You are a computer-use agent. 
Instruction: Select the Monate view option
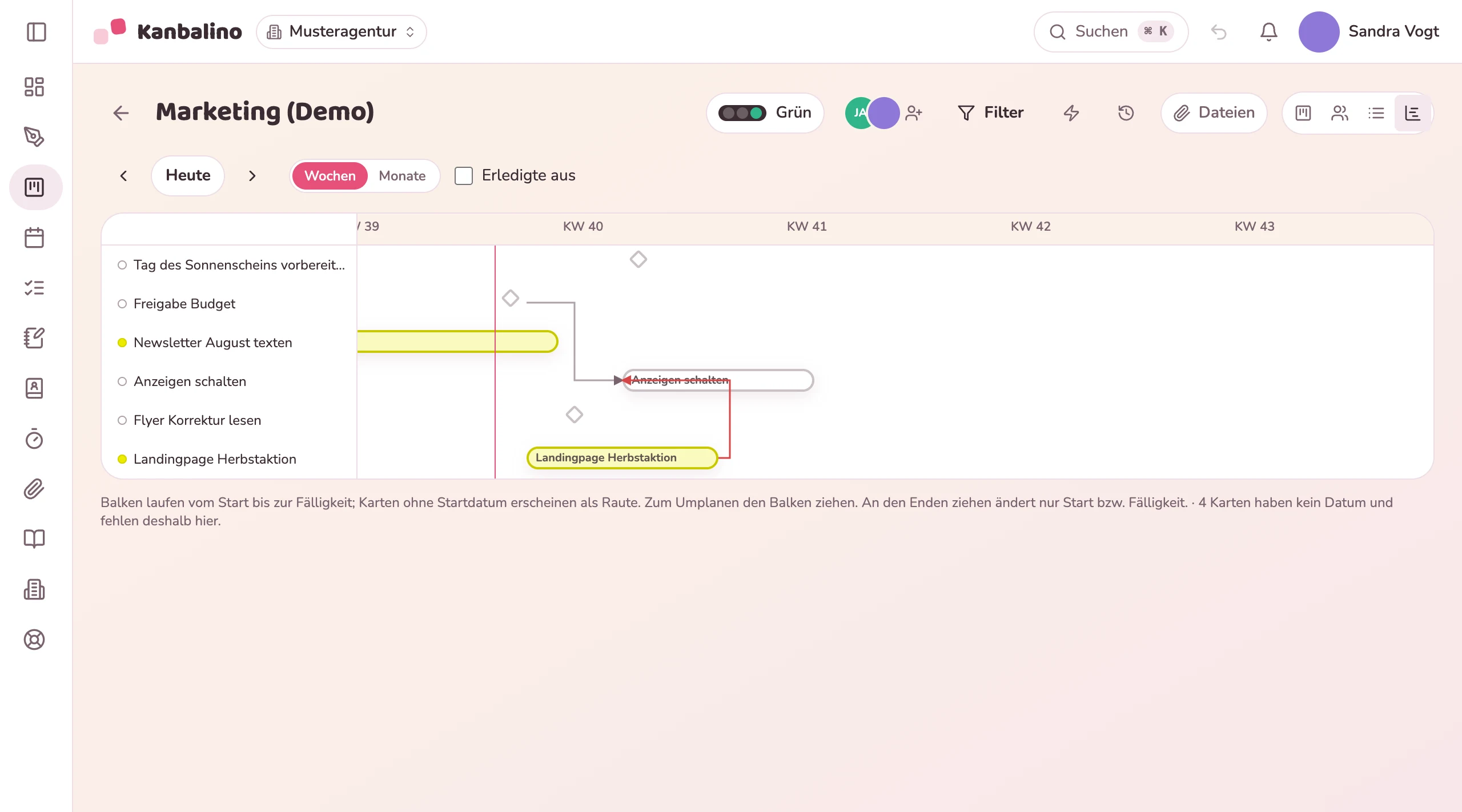pos(402,176)
